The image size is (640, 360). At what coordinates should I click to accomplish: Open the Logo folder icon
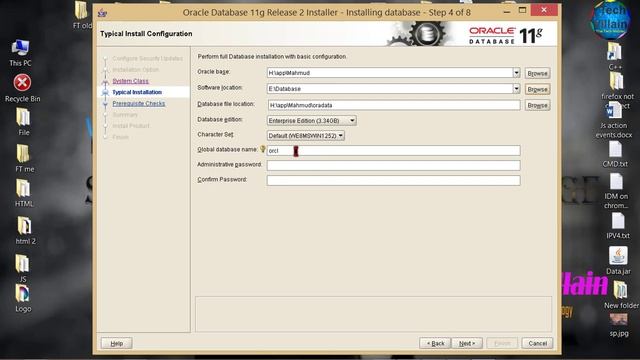click(x=23, y=298)
